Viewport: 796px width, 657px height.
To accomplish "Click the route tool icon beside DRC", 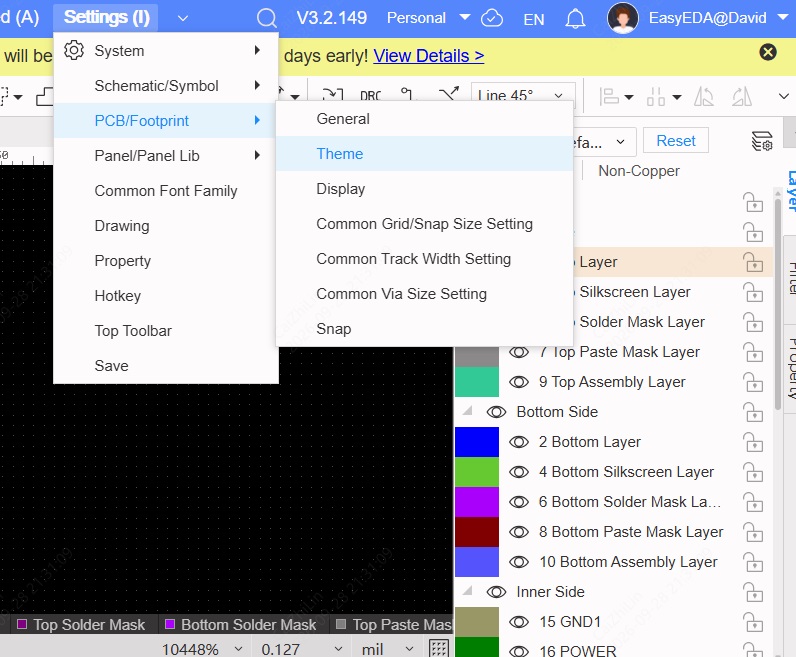I will pyautogui.click(x=409, y=94).
